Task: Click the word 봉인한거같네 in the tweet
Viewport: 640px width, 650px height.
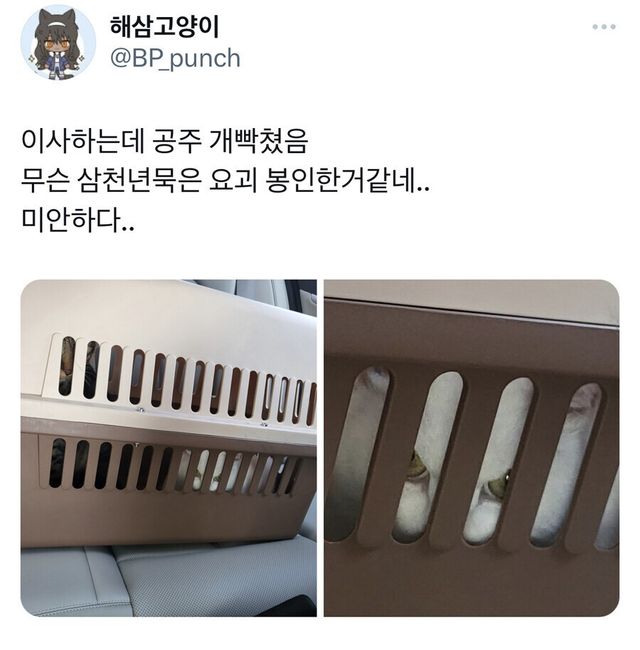Action: click(x=340, y=182)
